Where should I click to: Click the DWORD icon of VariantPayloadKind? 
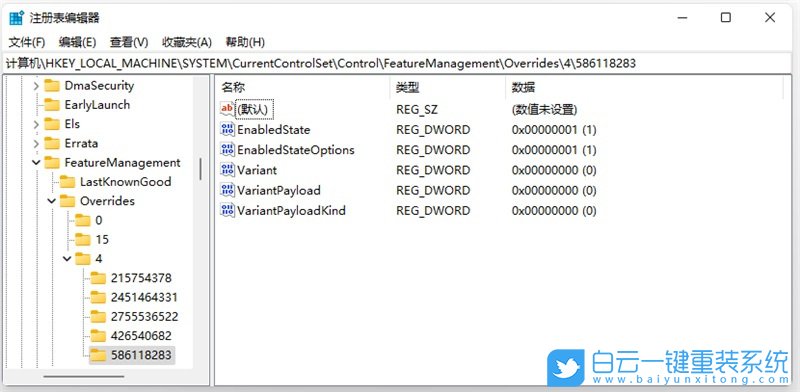[x=227, y=210]
